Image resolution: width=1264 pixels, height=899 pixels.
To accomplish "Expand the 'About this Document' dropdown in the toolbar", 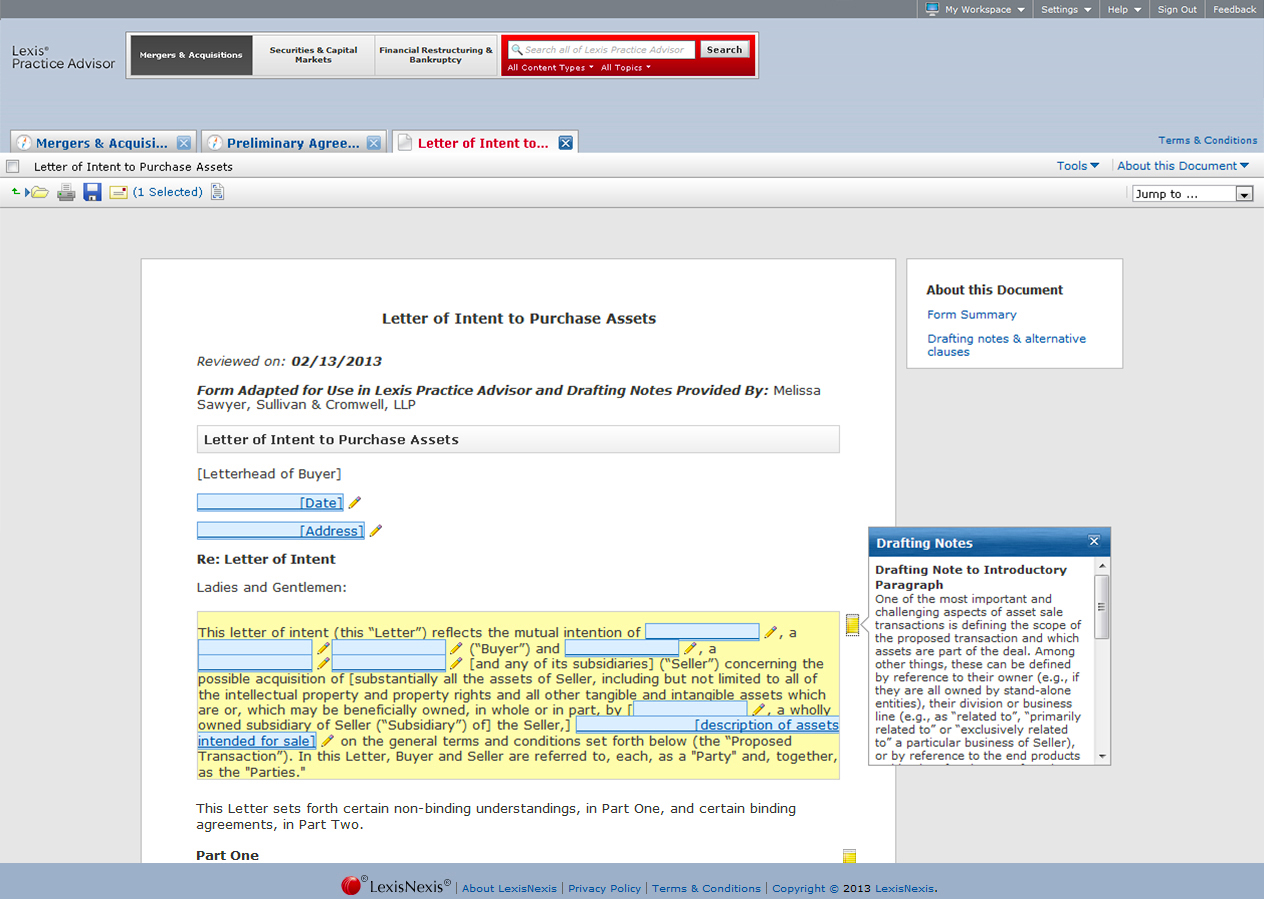I will click(1183, 166).
